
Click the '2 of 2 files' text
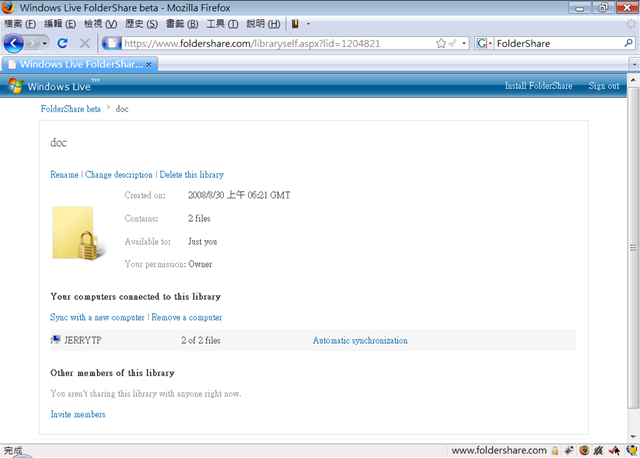tap(201, 340)
